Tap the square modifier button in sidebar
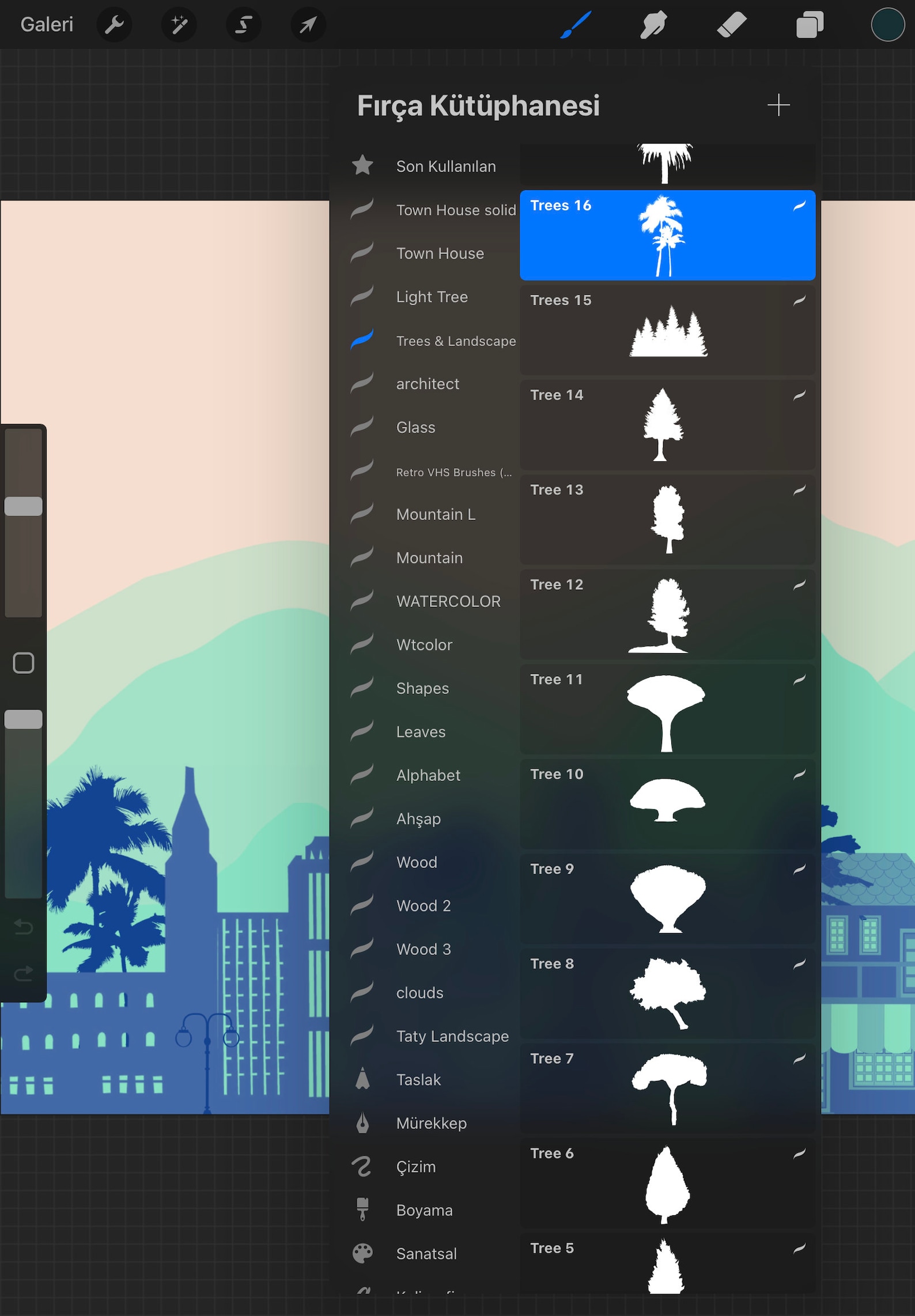Screen dimensions: 915x1316 click(24, 663)
